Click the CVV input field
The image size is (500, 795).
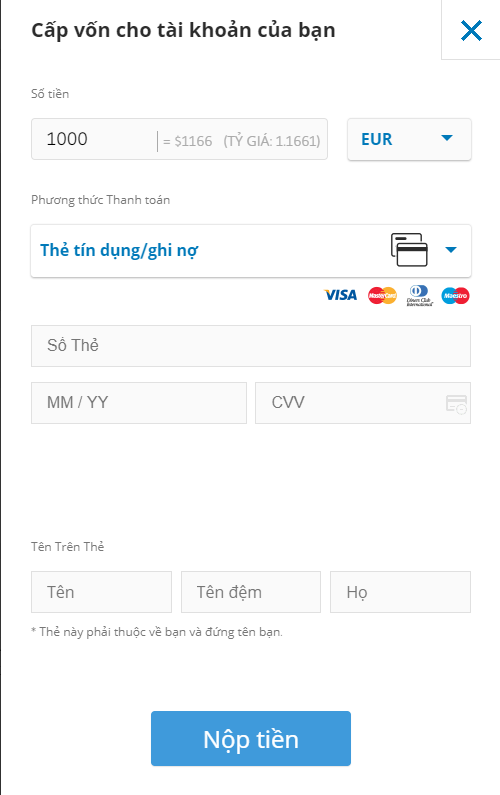363,403
